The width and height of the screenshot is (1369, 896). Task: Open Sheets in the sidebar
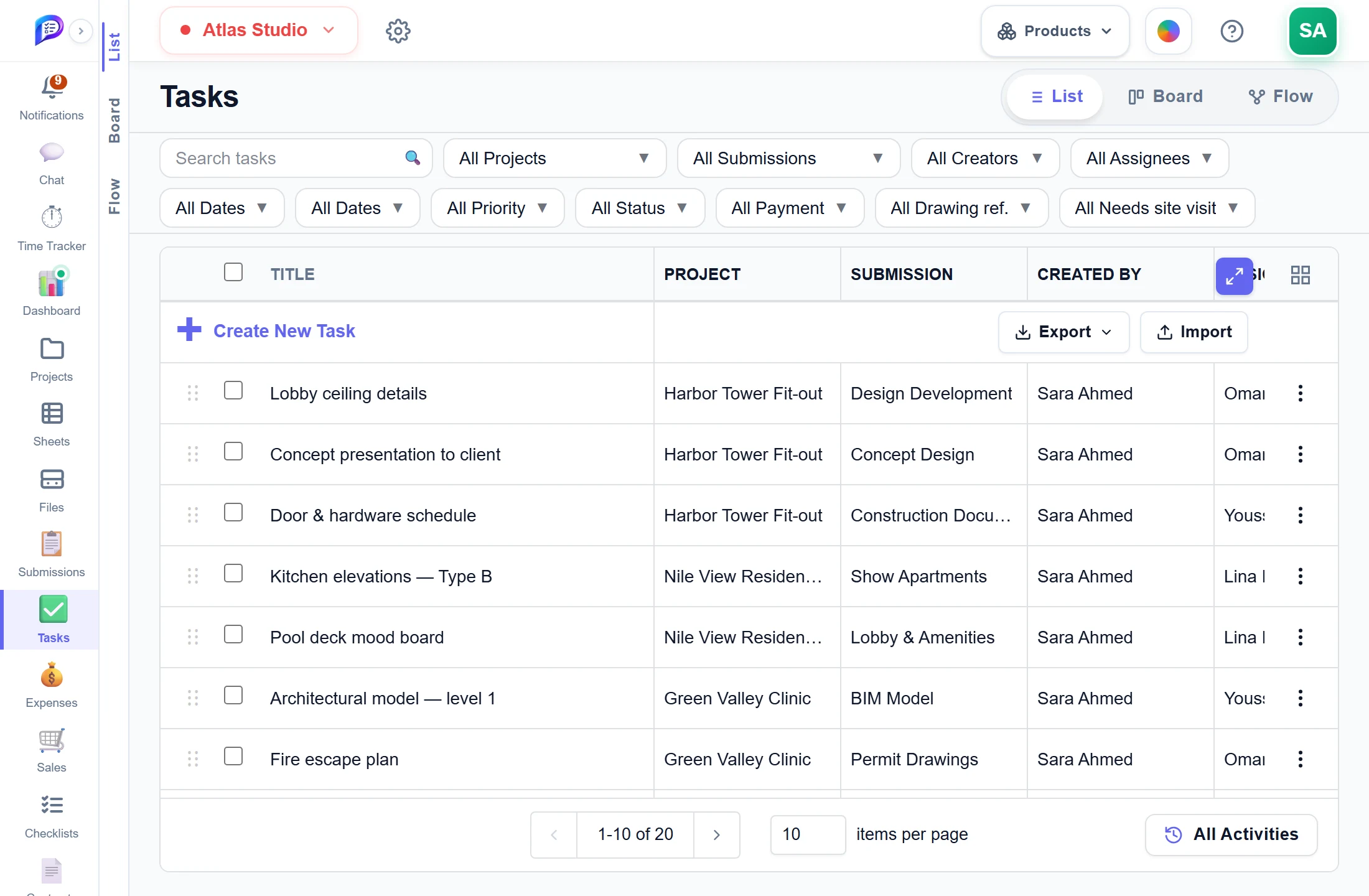pos(52,414)
